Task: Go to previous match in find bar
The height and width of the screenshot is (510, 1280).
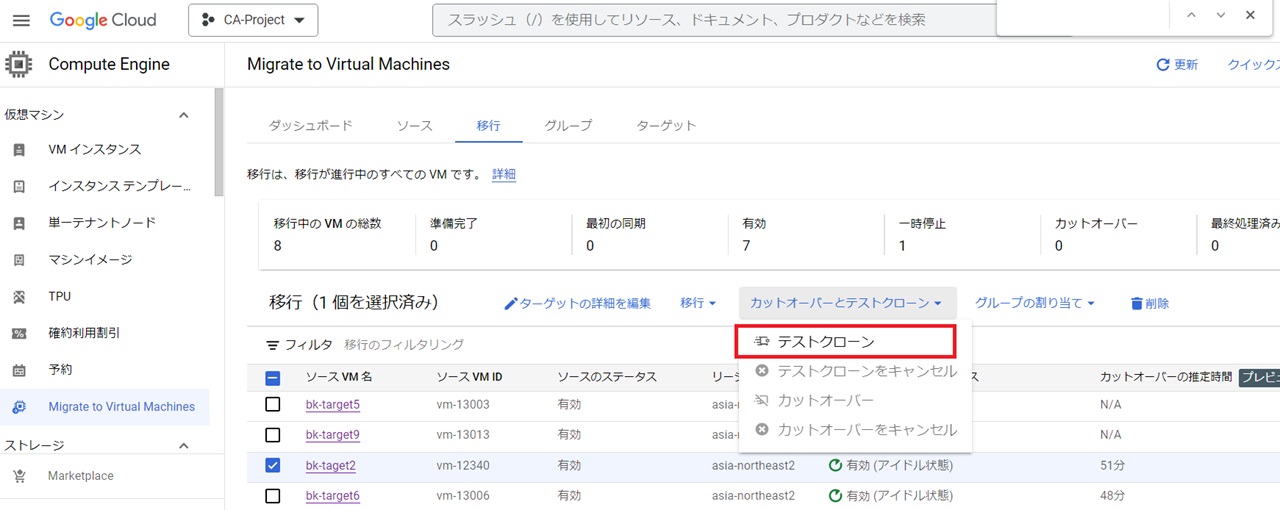Action: 1191,15
